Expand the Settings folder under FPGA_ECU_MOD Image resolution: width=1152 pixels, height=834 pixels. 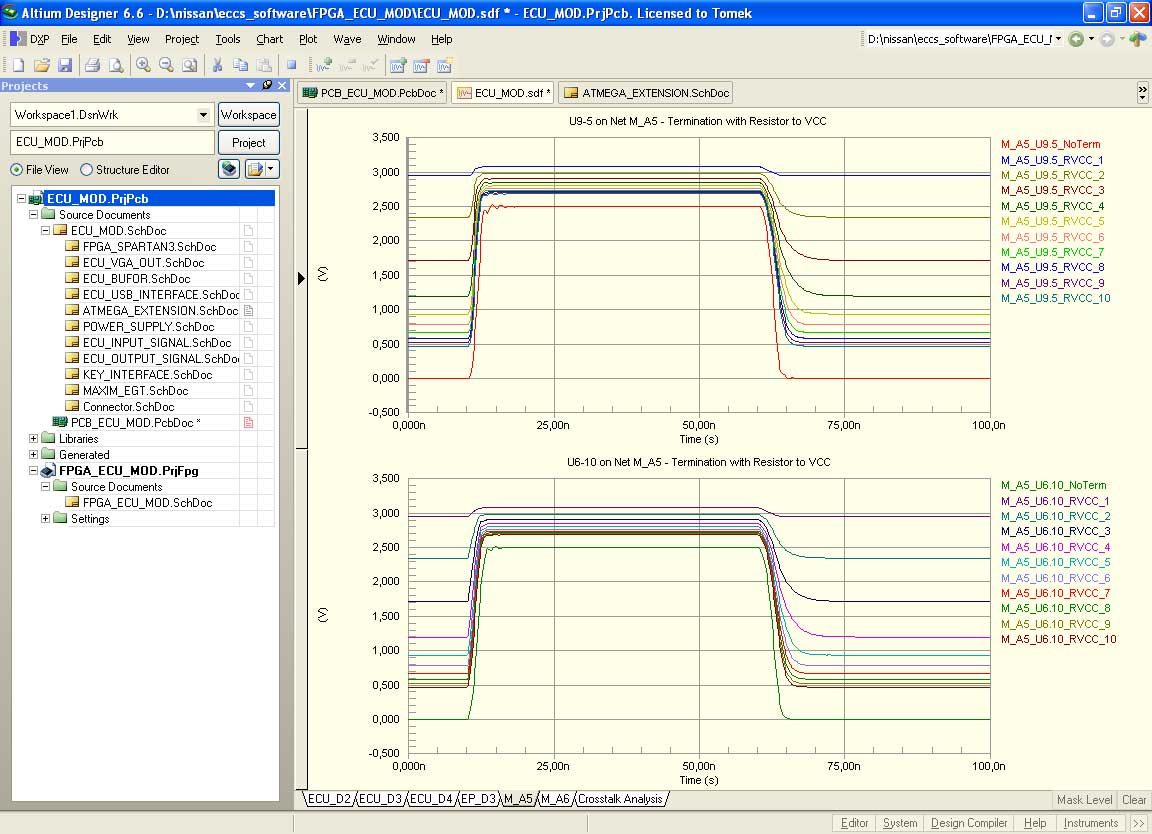point(46,519)
